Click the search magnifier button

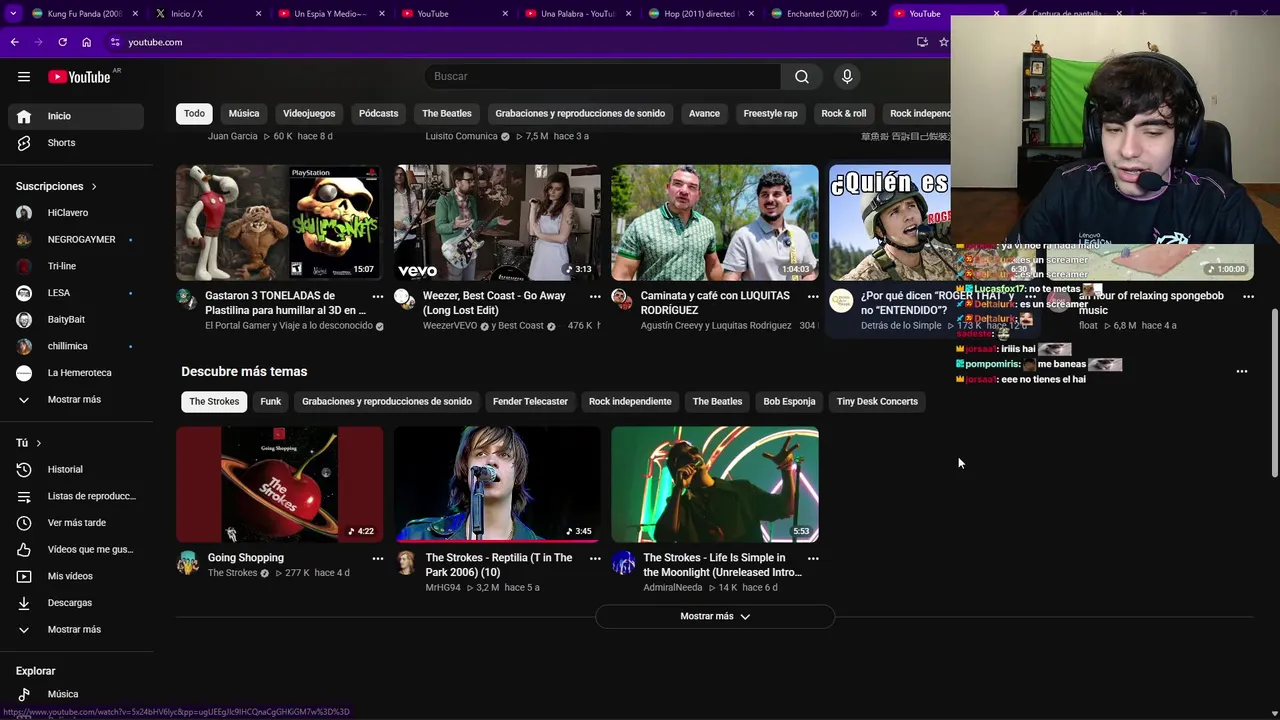click(802, 76)
